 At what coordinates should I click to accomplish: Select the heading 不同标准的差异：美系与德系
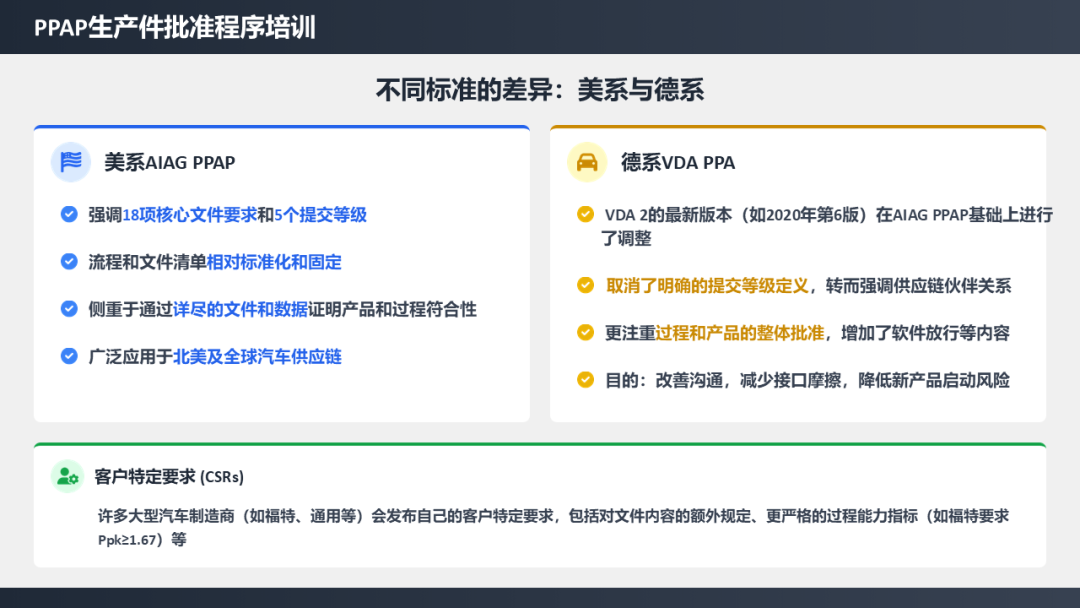tap(540, 90)
